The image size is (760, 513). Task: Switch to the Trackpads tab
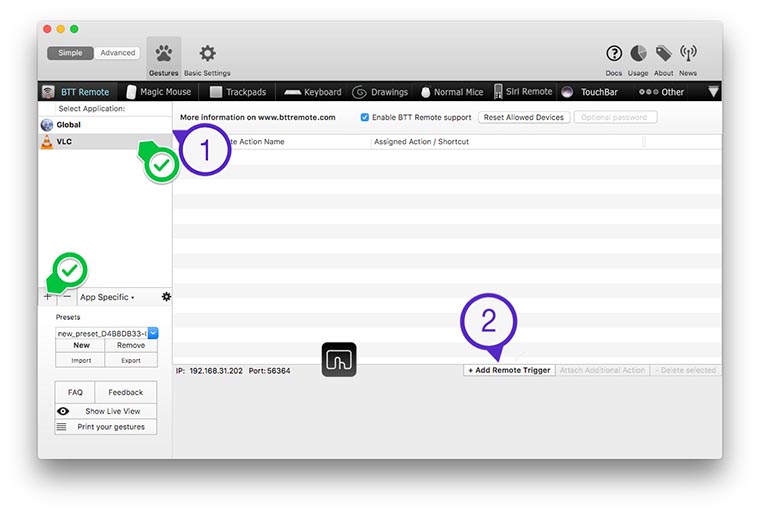238,92
